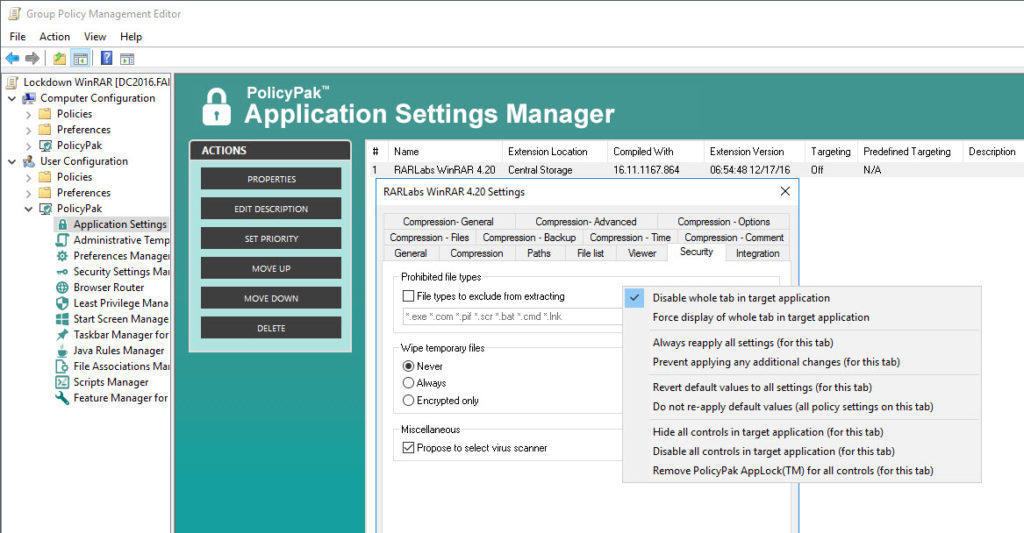Select the Never wipe temporary files radio
1024x533 pixels.
[x=409, y=366]
